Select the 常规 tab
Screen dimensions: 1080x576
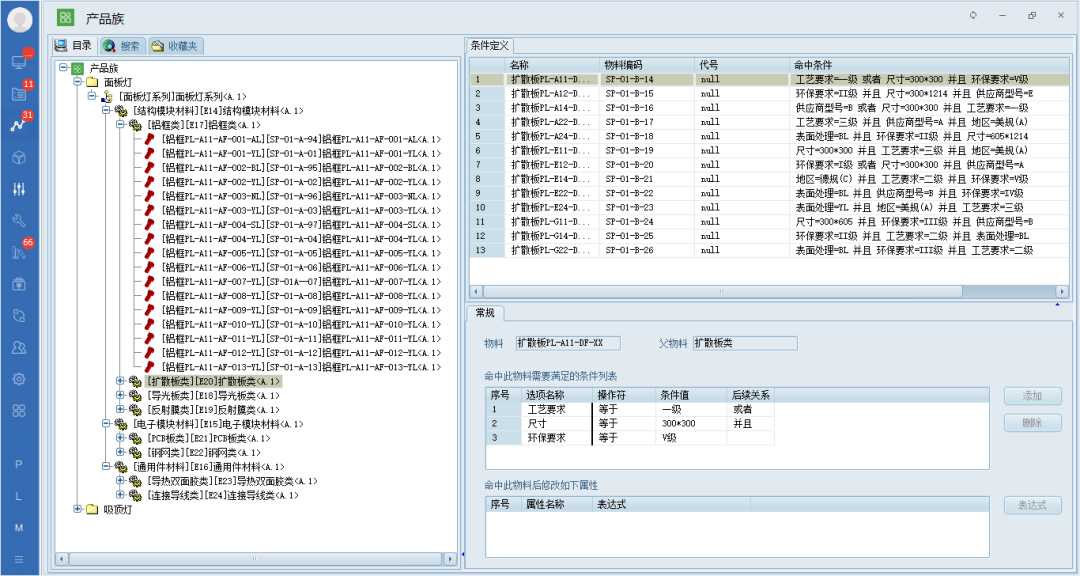pos(485,313)
